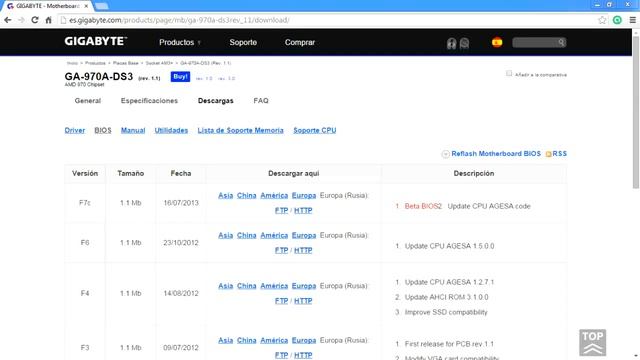The height and width of the screenshot is (360, 640).
Task: Open the green extension icon in toolbar
Action: click(617, 20)
